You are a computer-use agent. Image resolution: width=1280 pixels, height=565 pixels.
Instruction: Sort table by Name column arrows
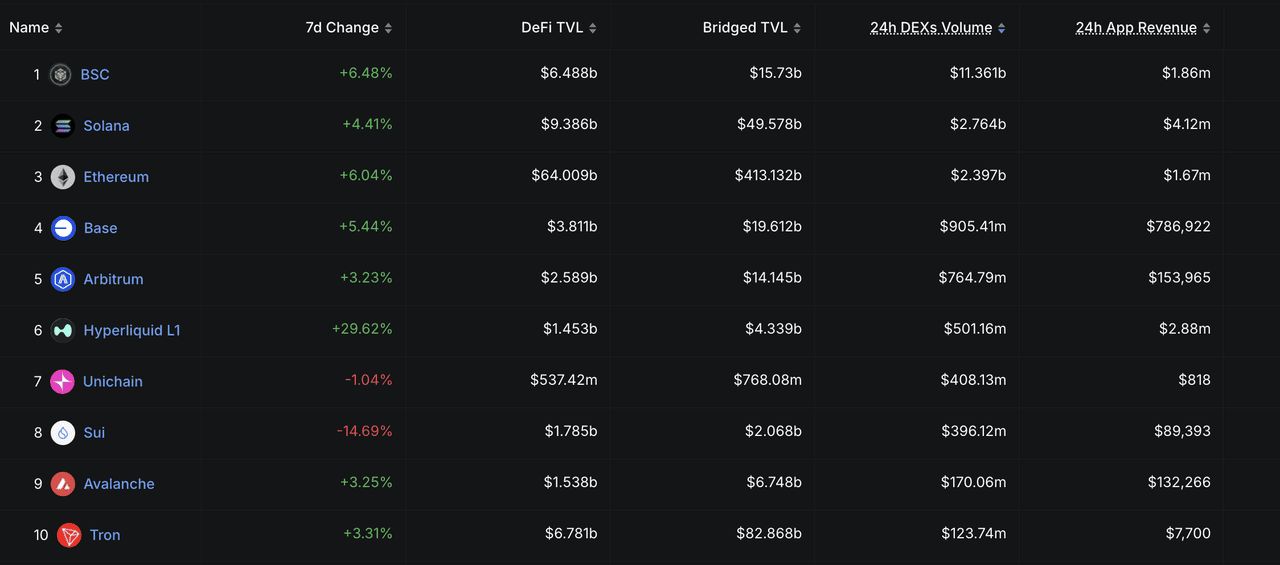pos(58,28)
